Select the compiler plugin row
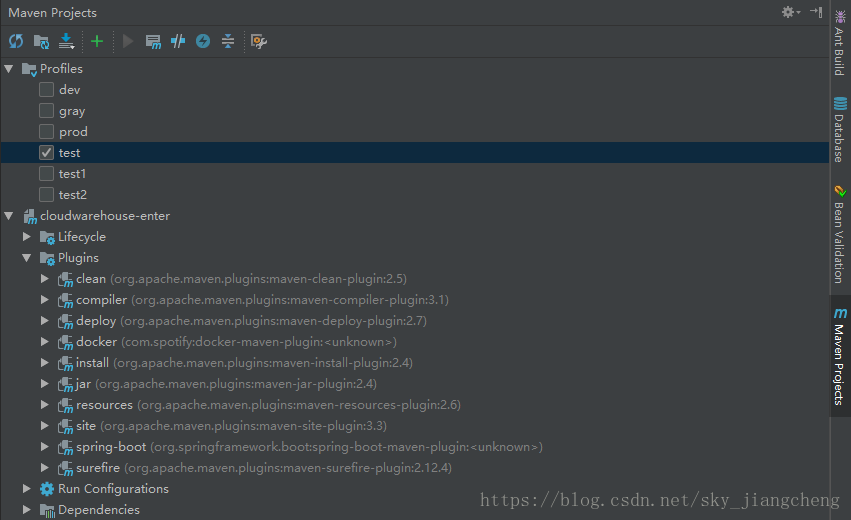This screenshot has height=520, width=851. 415,300
